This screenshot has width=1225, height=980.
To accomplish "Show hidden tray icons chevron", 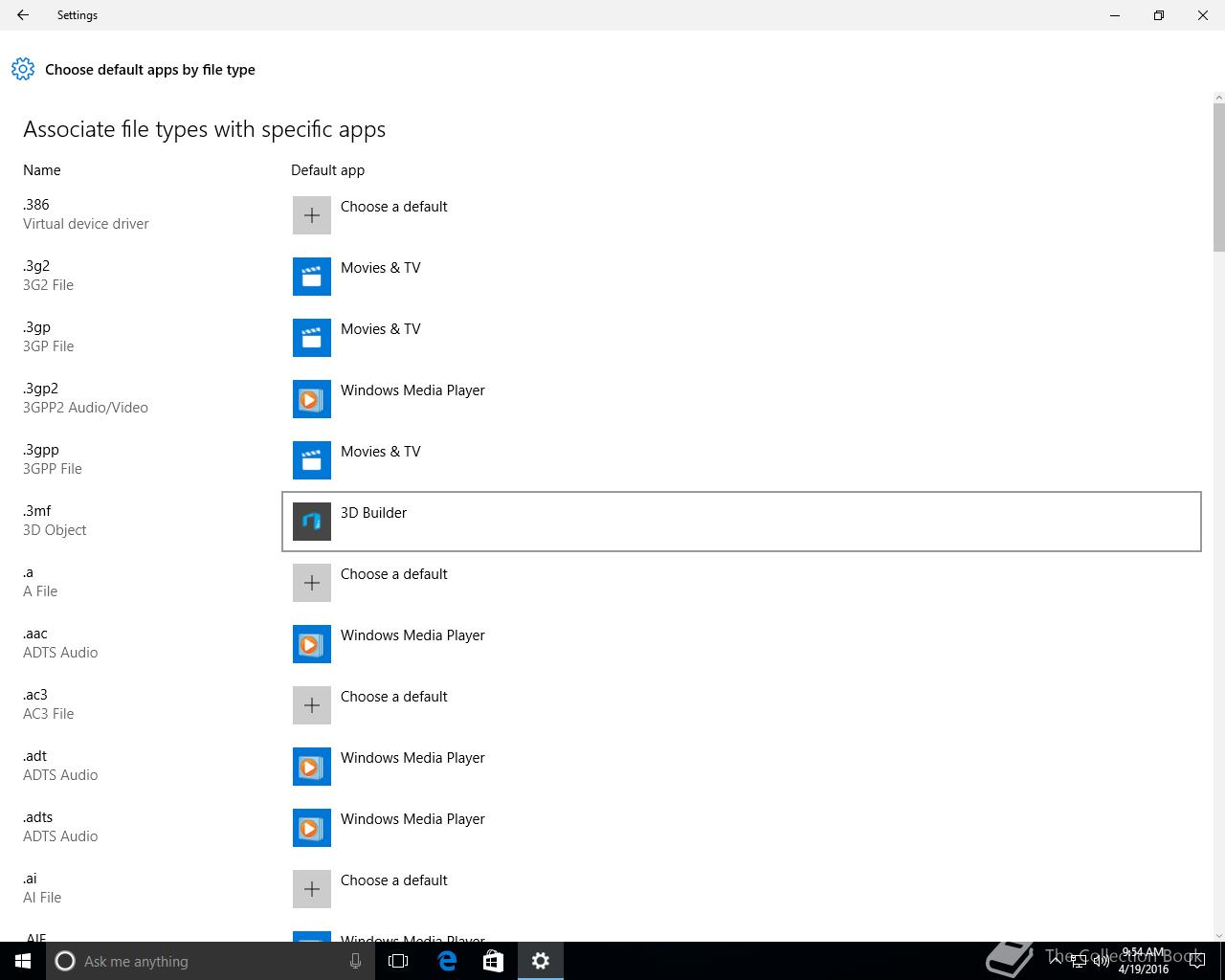I will pos(1056,961).
